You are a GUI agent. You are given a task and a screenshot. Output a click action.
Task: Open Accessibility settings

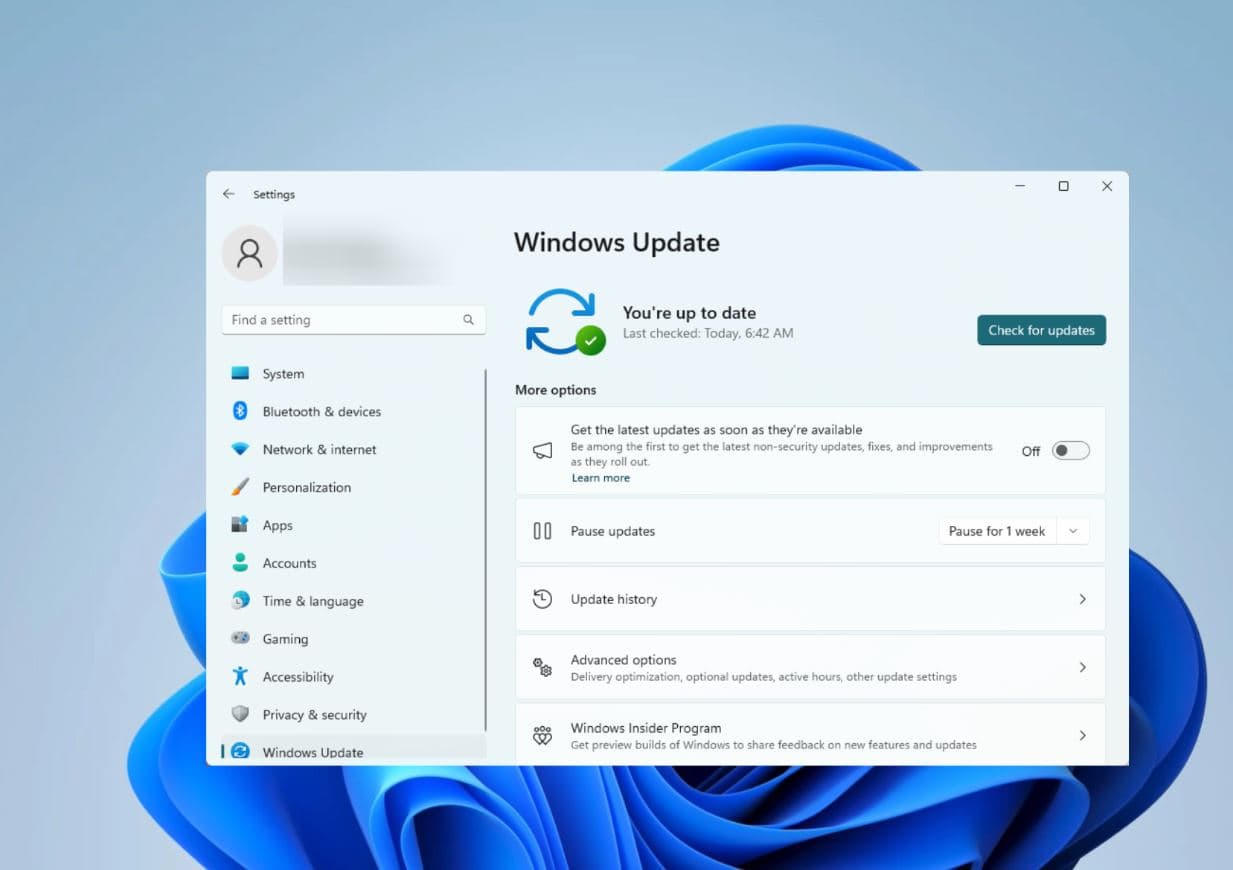point(353,677)
